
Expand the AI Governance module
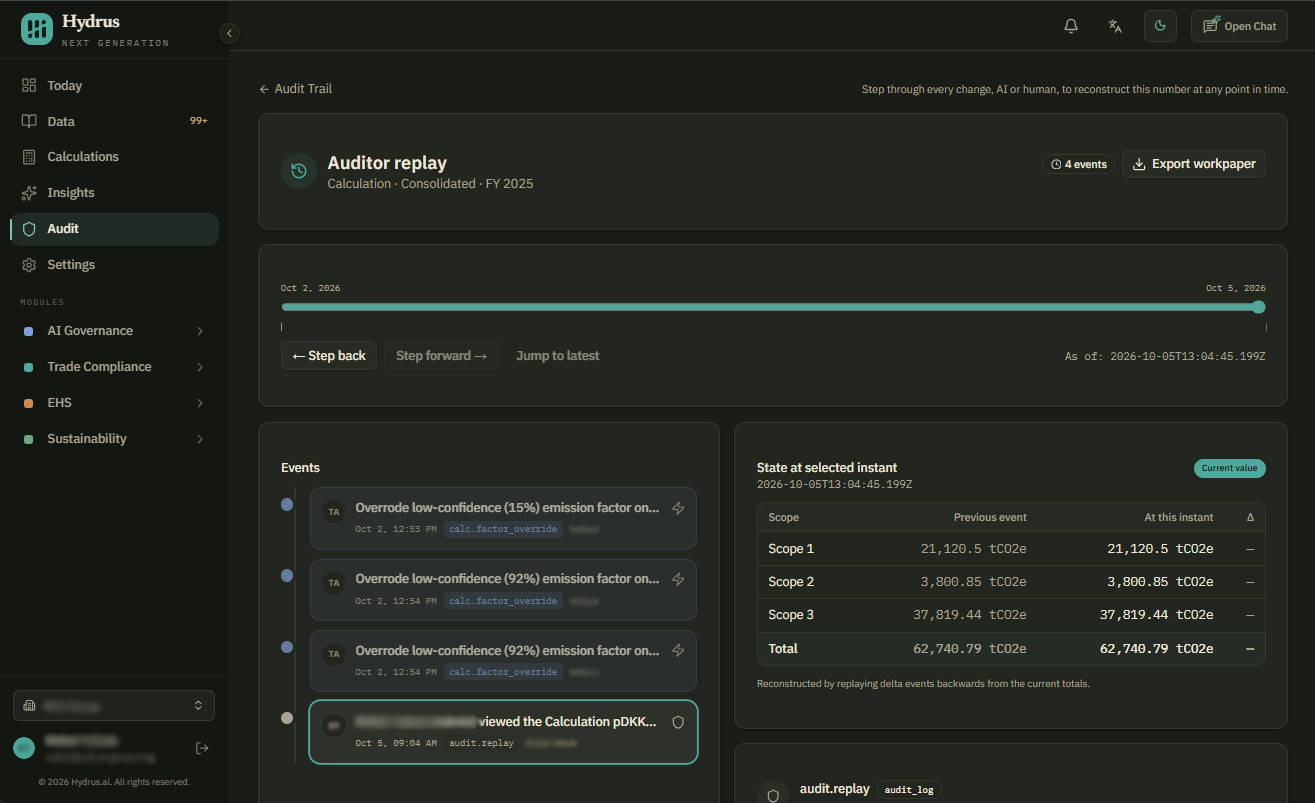pos(114,331)
